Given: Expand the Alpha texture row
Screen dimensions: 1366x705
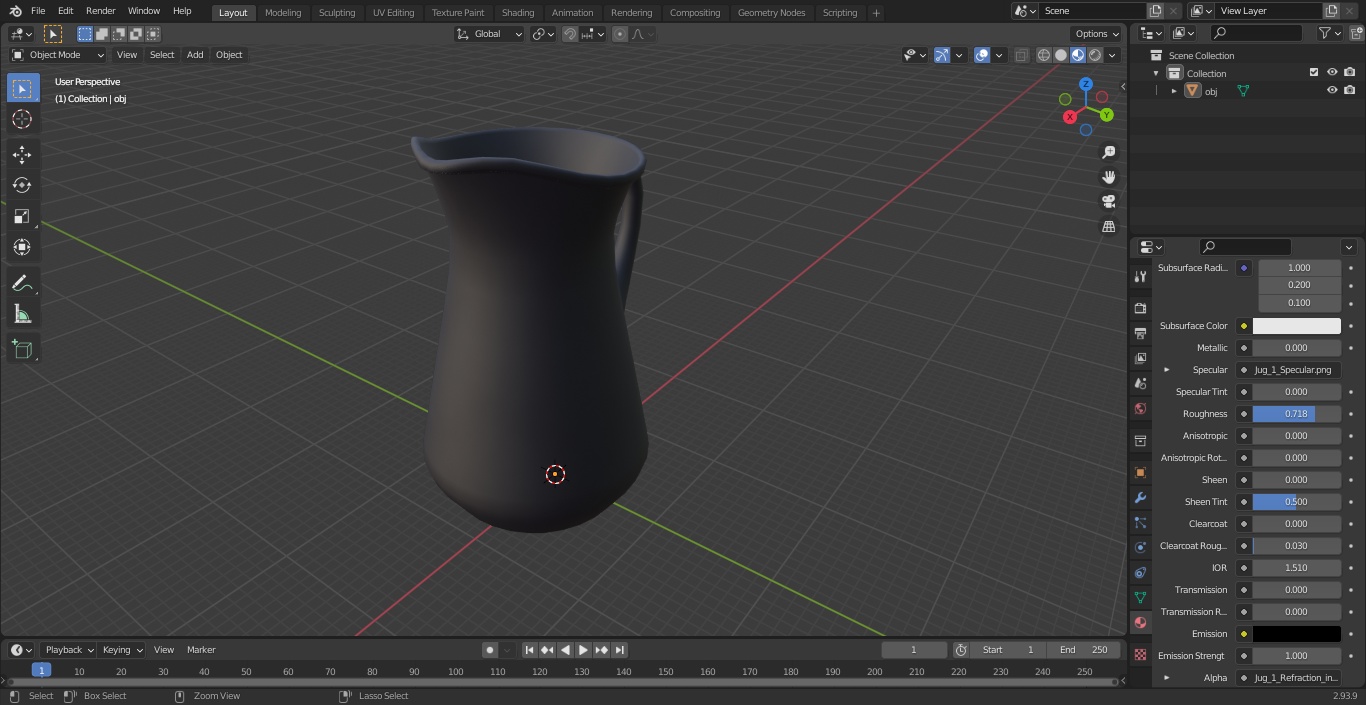Looking at the screenshot, I should (x=1166, y=678).
